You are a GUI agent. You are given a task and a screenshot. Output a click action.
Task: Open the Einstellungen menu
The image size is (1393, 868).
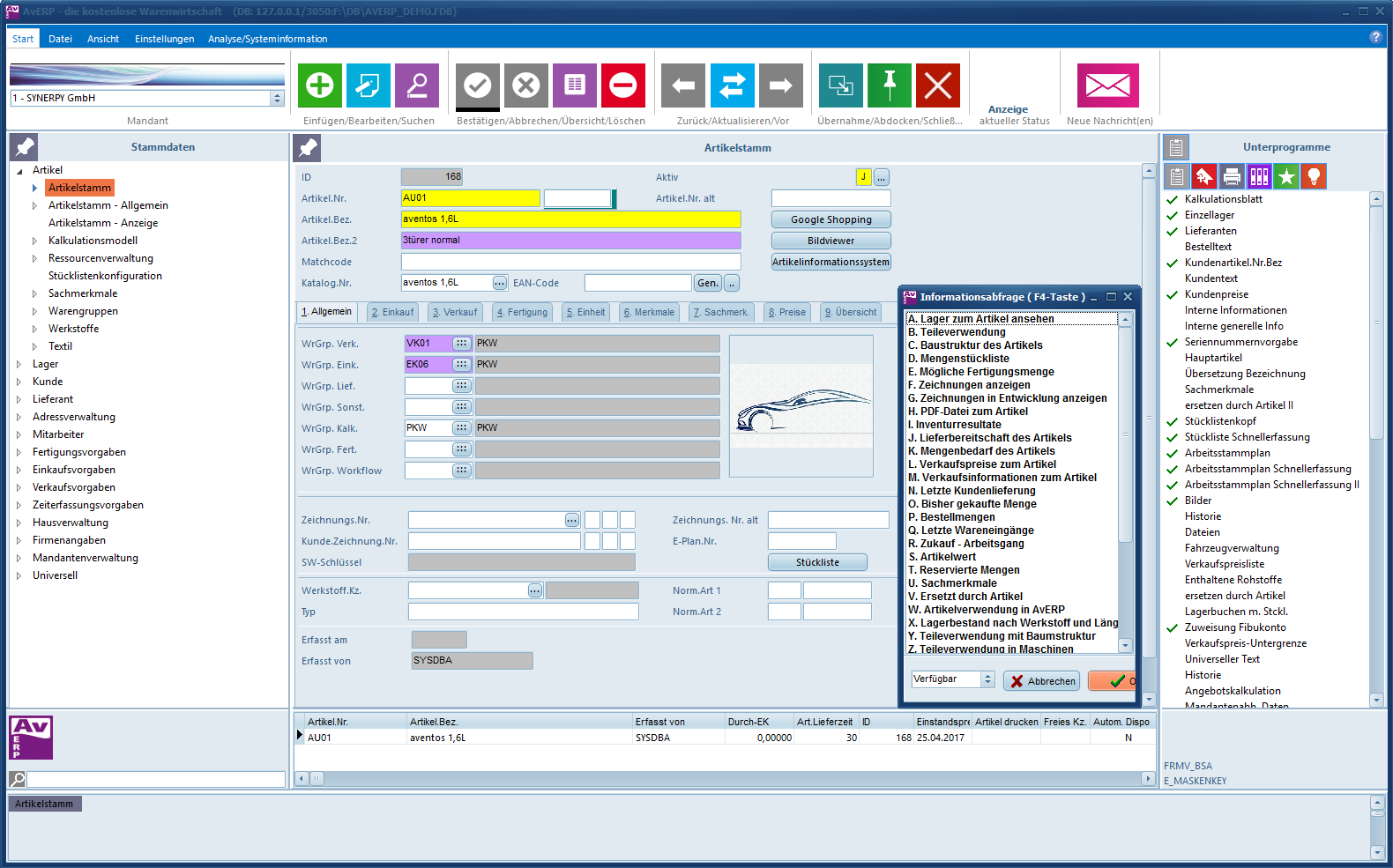pos(164,39)
